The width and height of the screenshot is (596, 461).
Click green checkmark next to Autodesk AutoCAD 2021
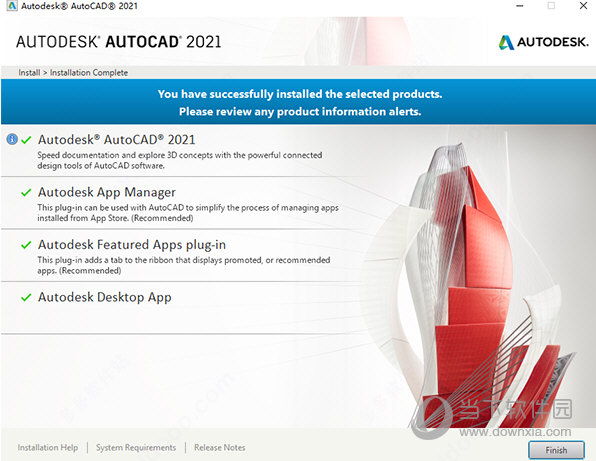[x=26, y=140]
